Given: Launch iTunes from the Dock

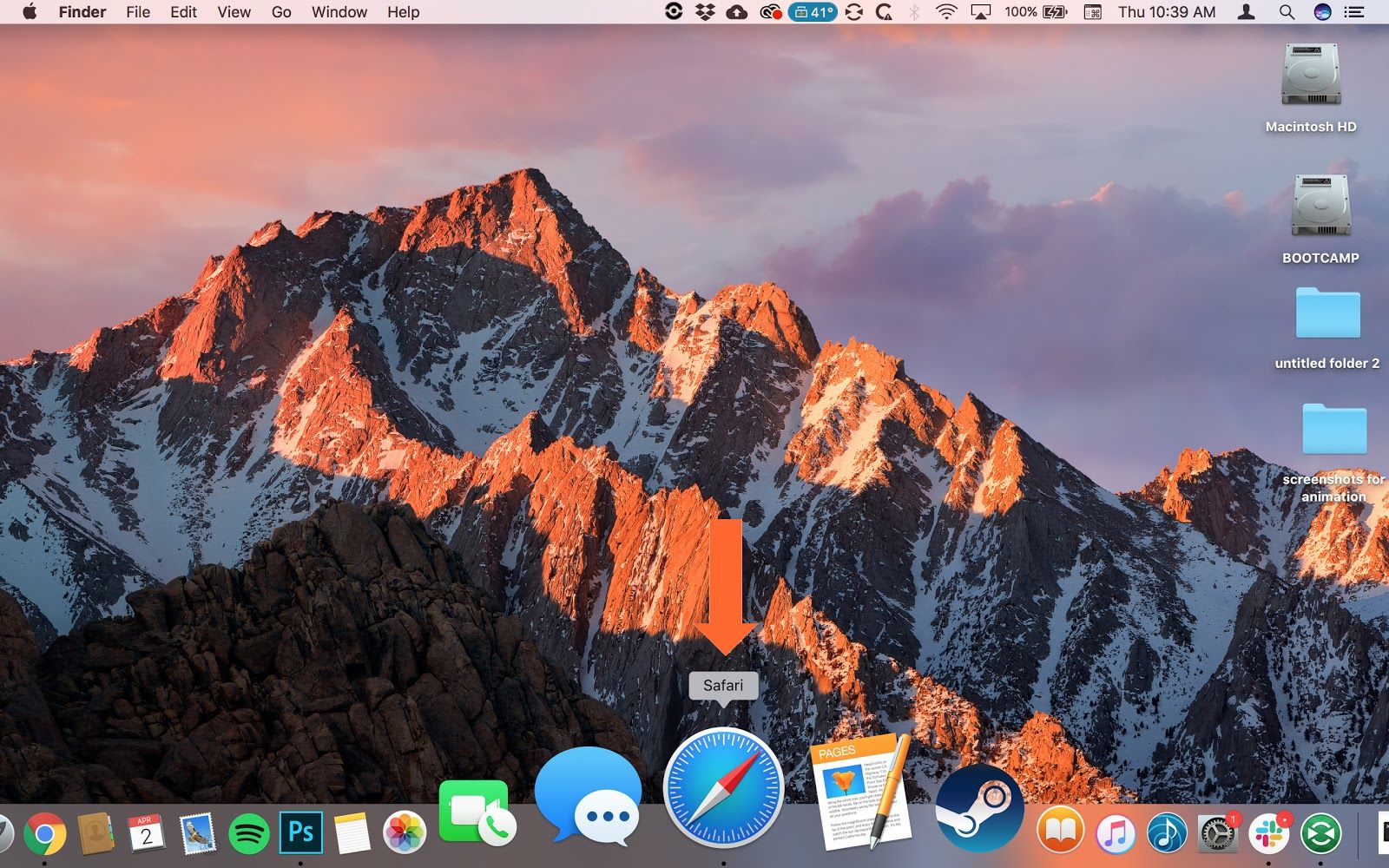Looking at the screenshot, I should tap(1116, 835).
